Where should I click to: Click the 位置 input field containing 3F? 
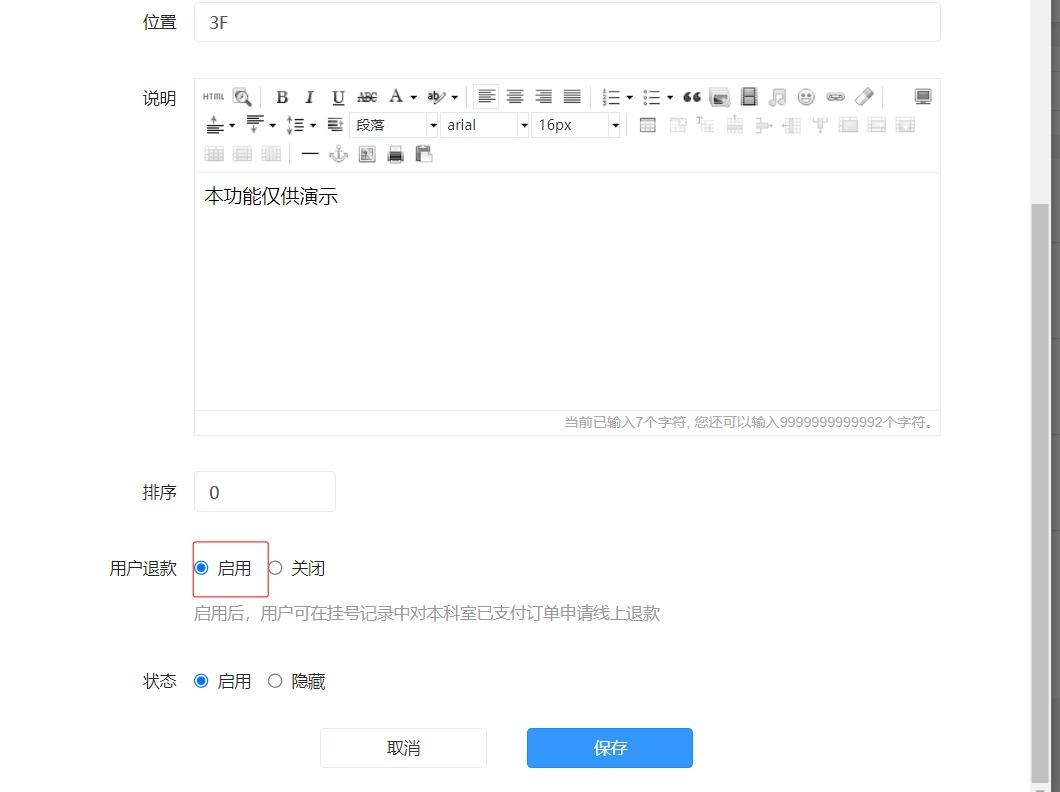tap(567, 22)
